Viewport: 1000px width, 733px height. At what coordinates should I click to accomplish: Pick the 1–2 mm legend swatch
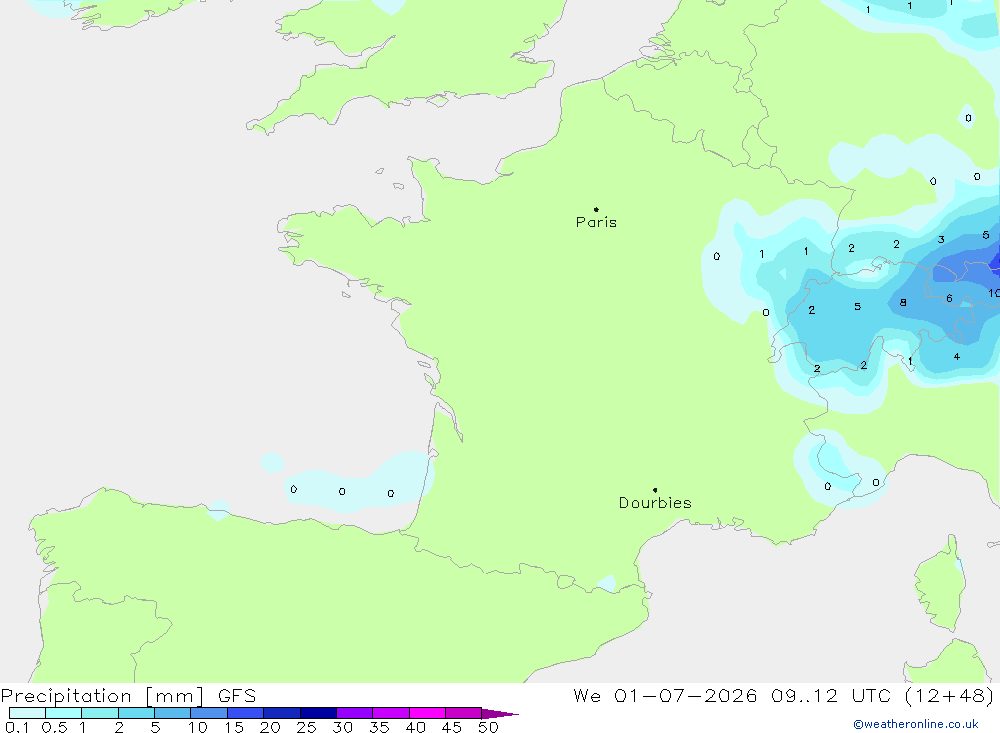click(x=100, y=713)
